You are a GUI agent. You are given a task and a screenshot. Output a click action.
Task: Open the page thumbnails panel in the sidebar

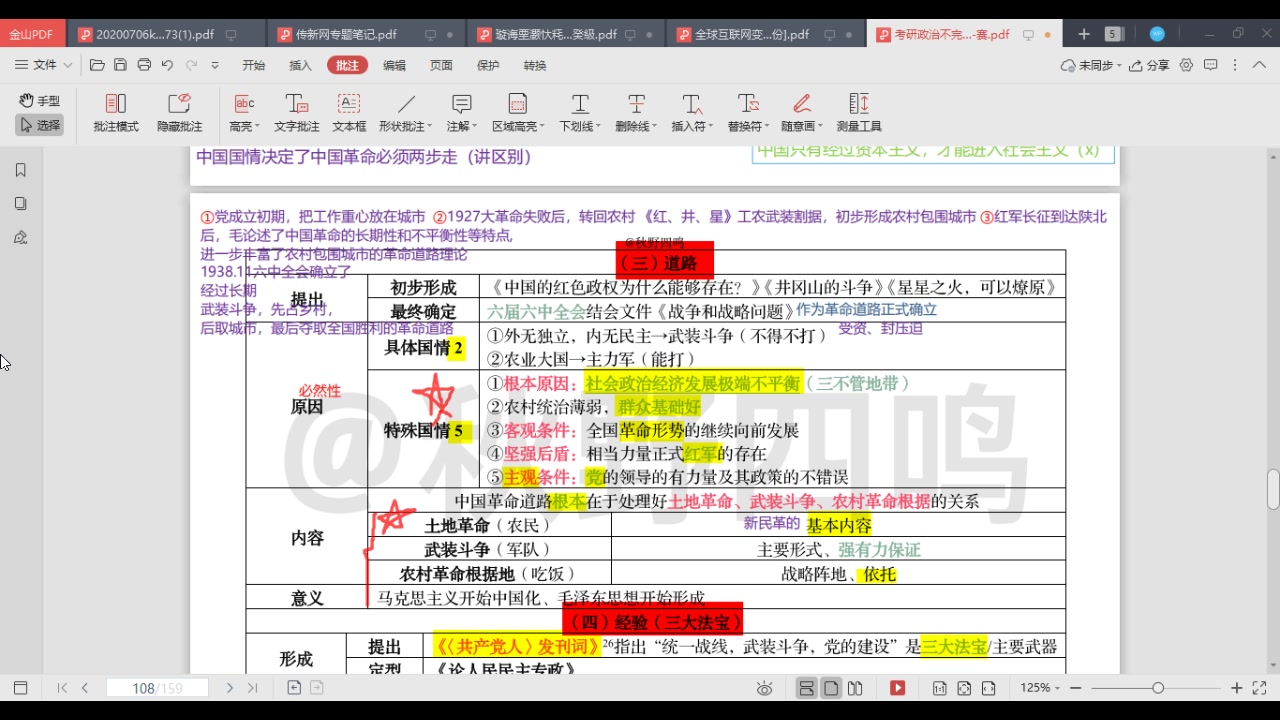(x=20, y=204)
